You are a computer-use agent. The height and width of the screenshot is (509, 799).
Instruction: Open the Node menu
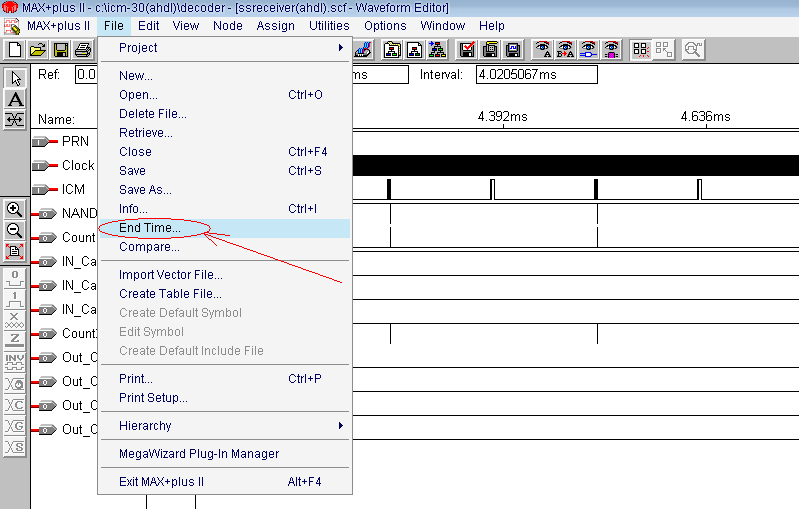pos(227,25)
